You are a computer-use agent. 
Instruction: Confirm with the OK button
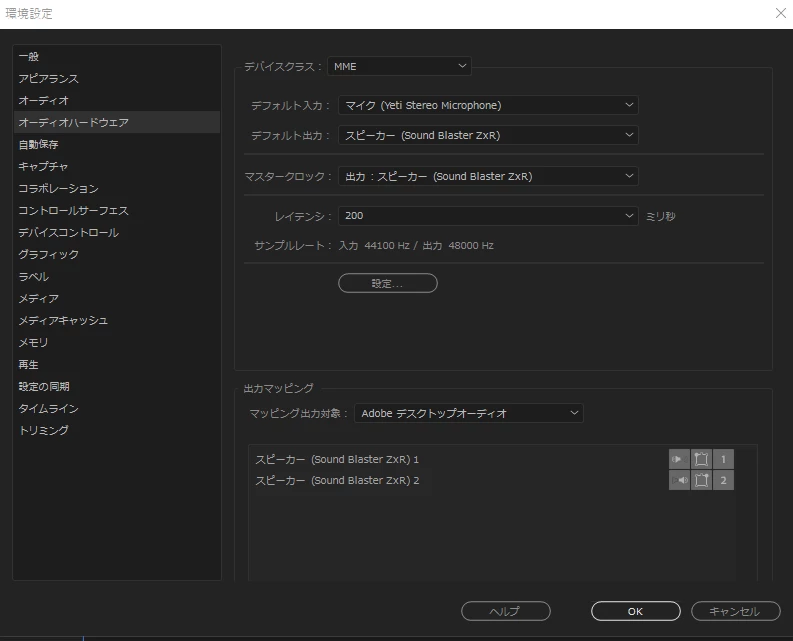(x=636, y=611)
